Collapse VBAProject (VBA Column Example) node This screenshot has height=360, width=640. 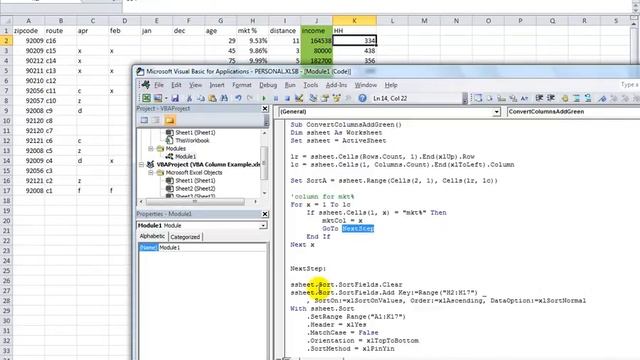coord(142,164)
